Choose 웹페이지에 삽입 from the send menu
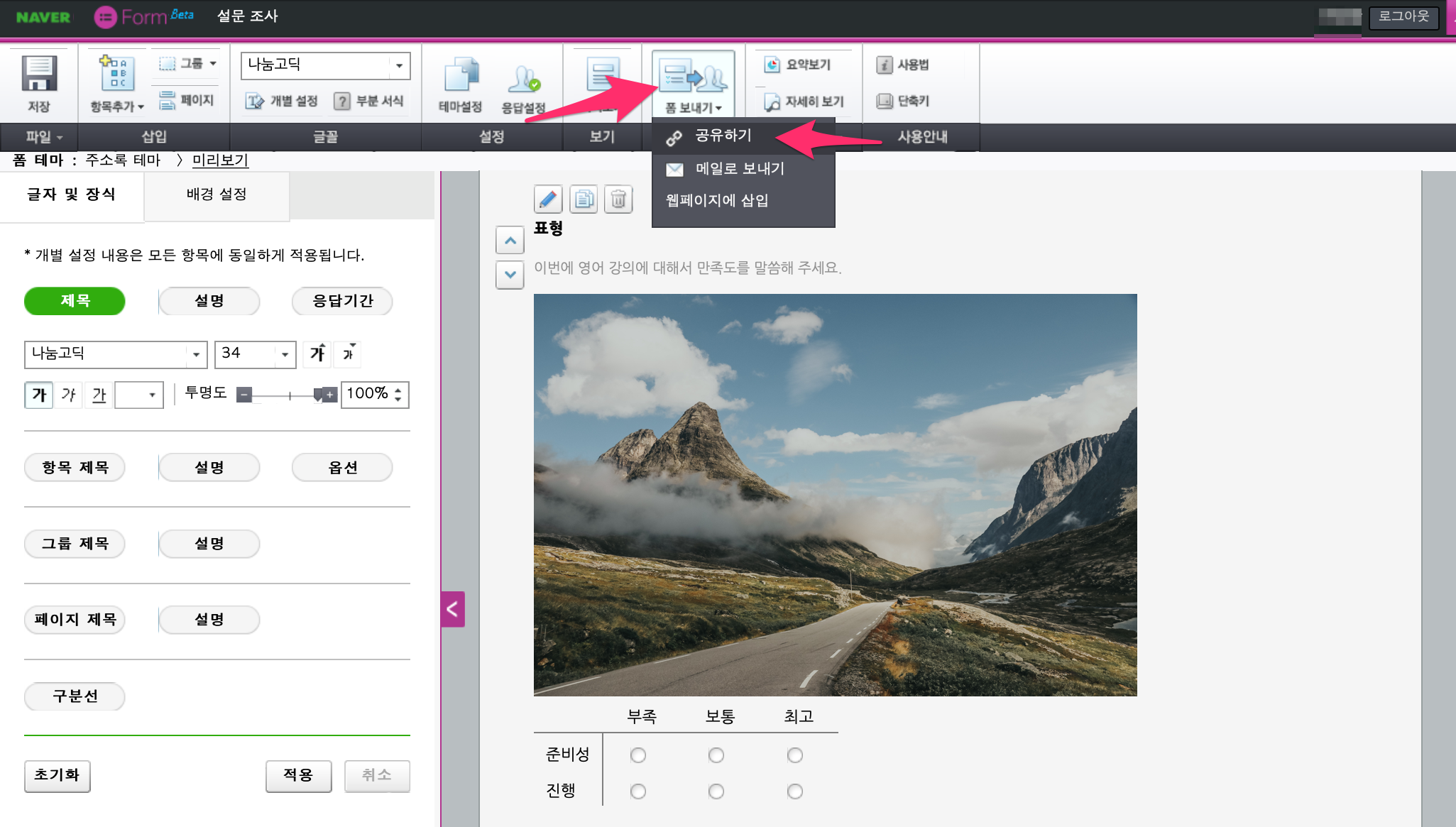The height and width of the screenshot is (827, 1456). click(x=743, y=201)
